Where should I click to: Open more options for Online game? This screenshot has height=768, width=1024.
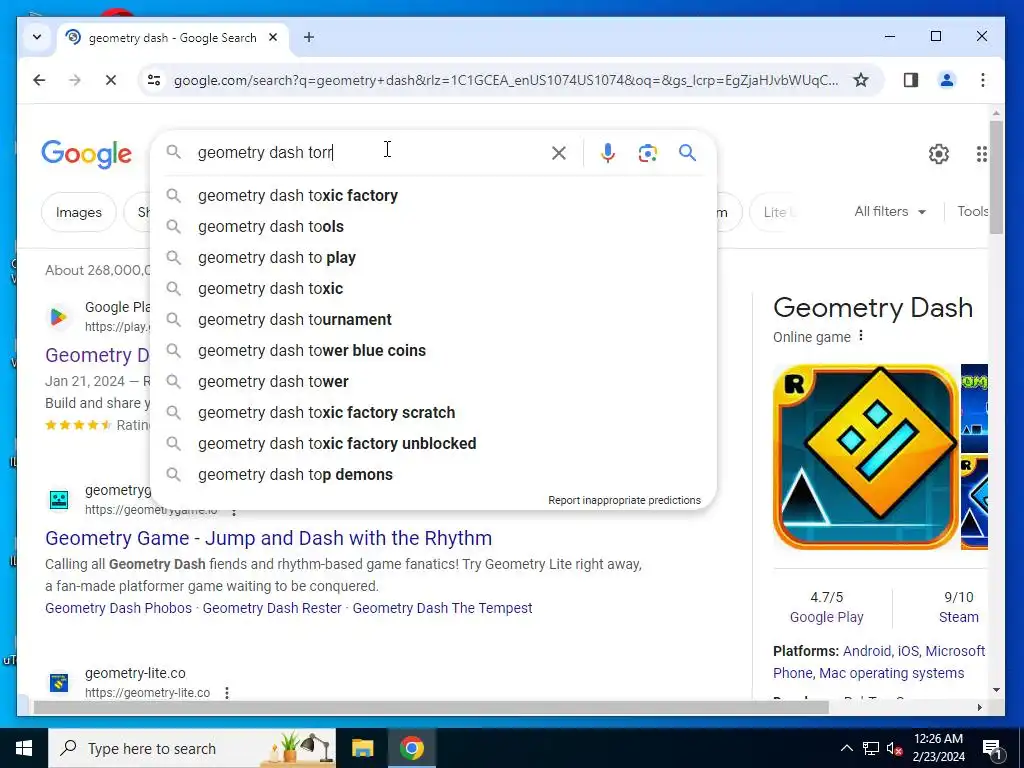pyautogui.click(x=861, y=336)
